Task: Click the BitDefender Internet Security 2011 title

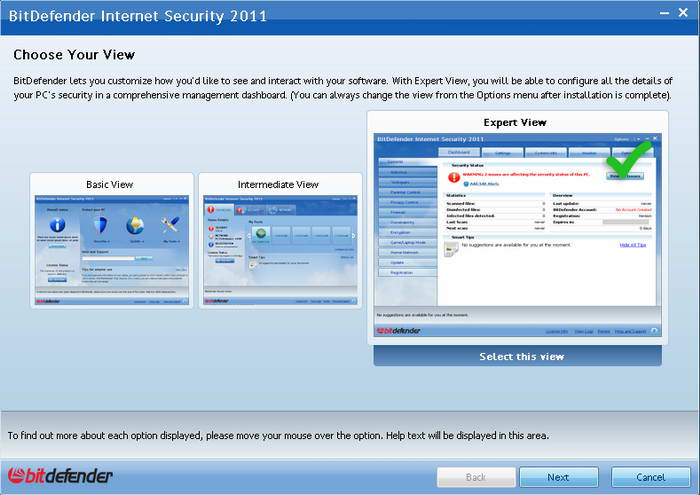Action: point(138,16)
